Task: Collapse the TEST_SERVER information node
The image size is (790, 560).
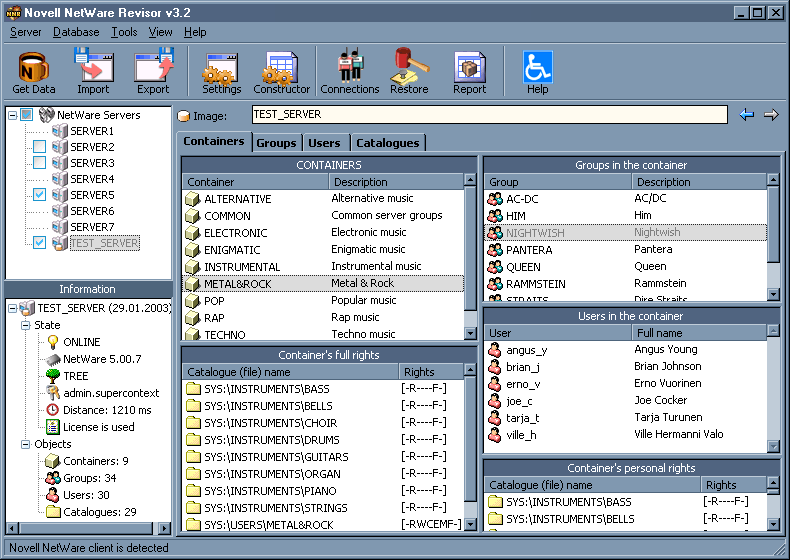Action: (13, 308)
